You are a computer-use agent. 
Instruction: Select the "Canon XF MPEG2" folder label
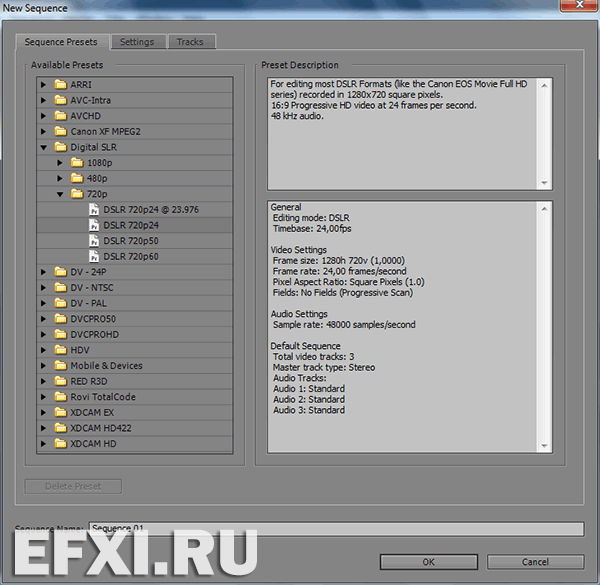coord(105,131)
